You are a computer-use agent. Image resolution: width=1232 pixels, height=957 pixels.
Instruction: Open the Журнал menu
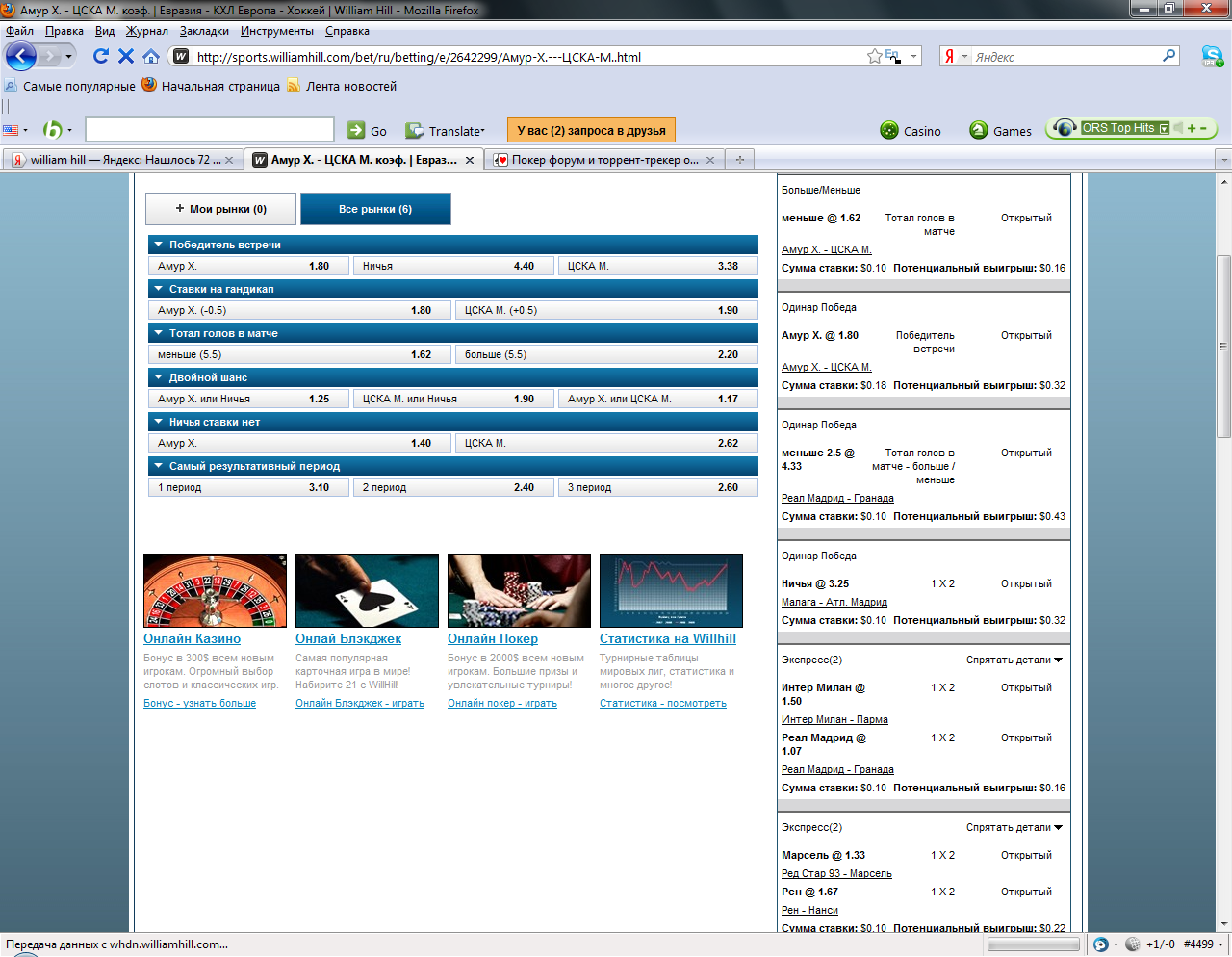pyautogui.click(x=146, y=31)
